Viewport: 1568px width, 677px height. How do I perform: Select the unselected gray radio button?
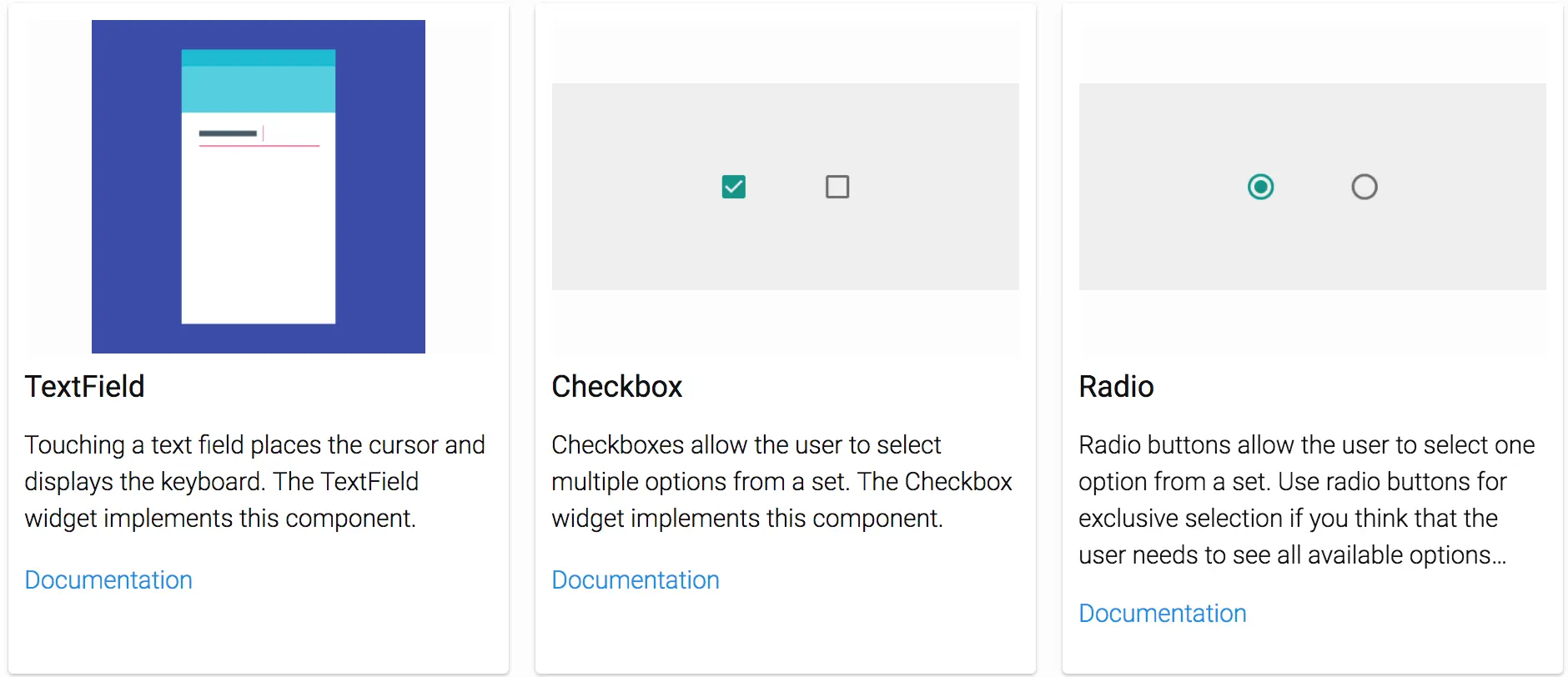(1364, 187)
